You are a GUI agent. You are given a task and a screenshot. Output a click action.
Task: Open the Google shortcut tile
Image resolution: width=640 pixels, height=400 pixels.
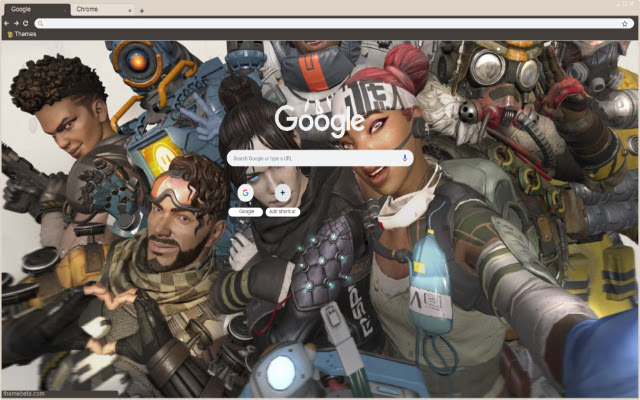(245, 193)
